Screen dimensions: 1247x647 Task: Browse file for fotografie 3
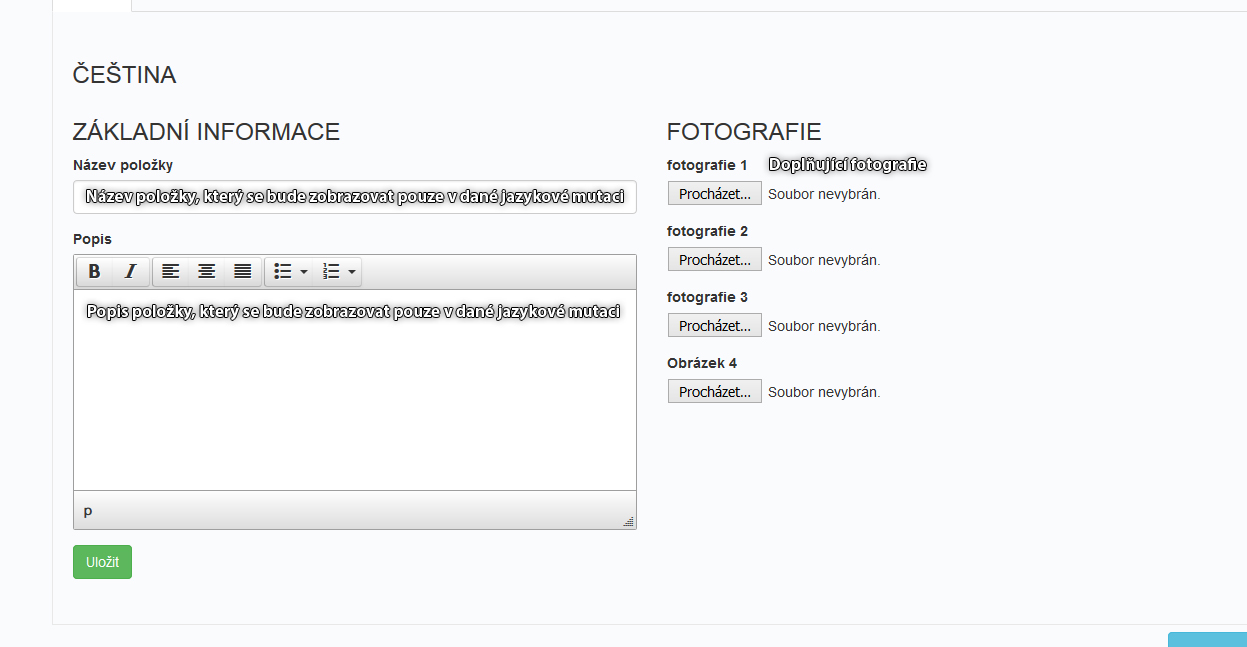tap(715, 326)
